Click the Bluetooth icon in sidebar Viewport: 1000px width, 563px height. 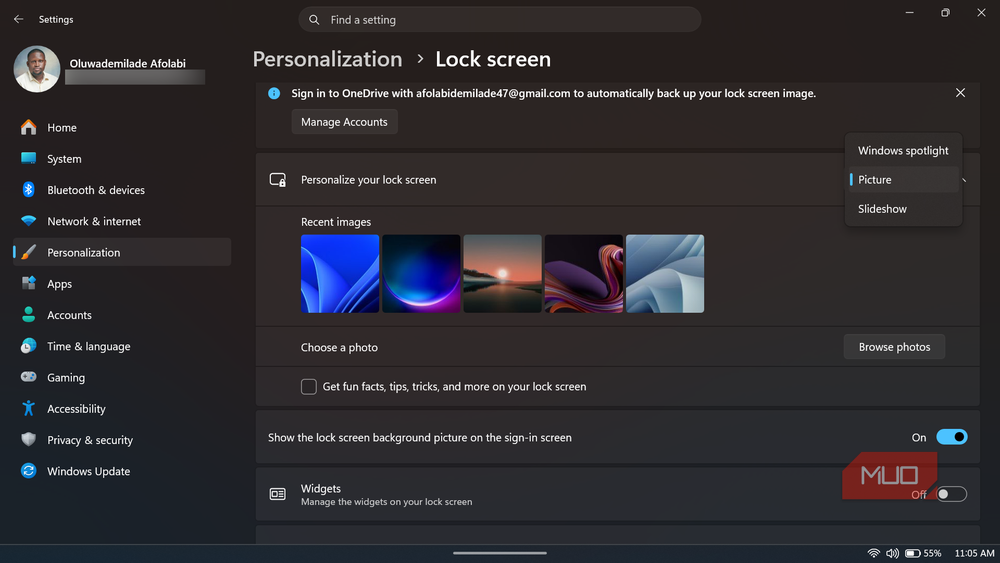[x=28, y=190]
